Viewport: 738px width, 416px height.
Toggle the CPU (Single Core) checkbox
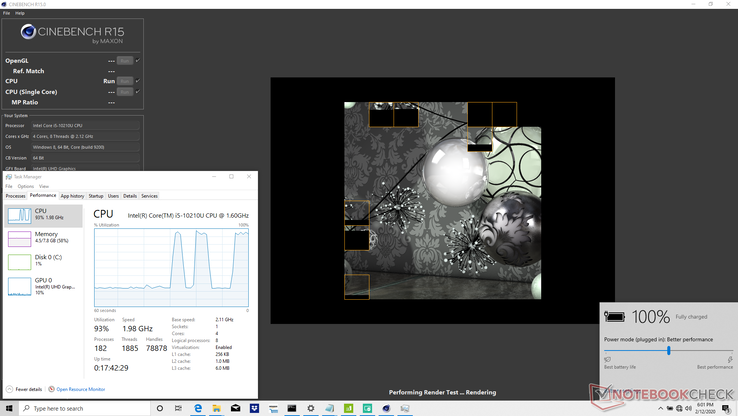137,92
